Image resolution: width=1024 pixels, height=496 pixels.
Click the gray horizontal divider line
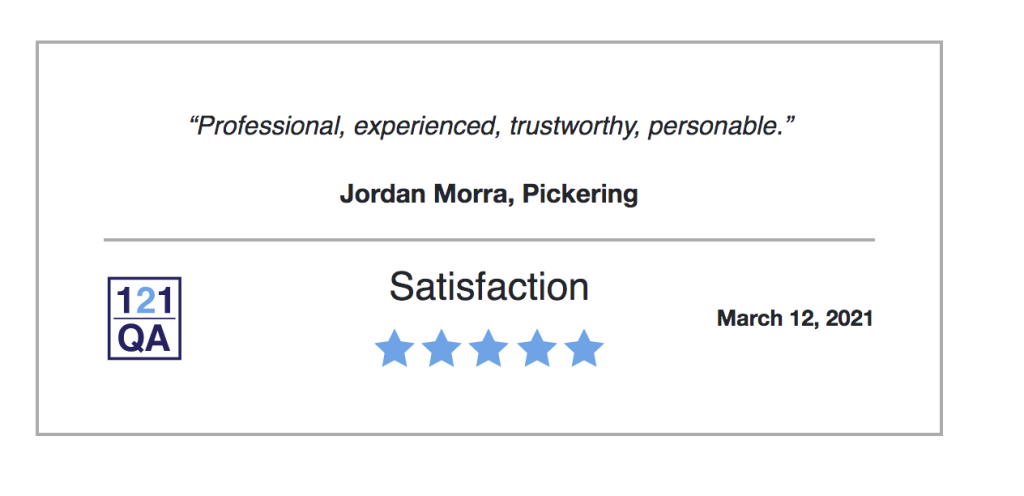489,240
